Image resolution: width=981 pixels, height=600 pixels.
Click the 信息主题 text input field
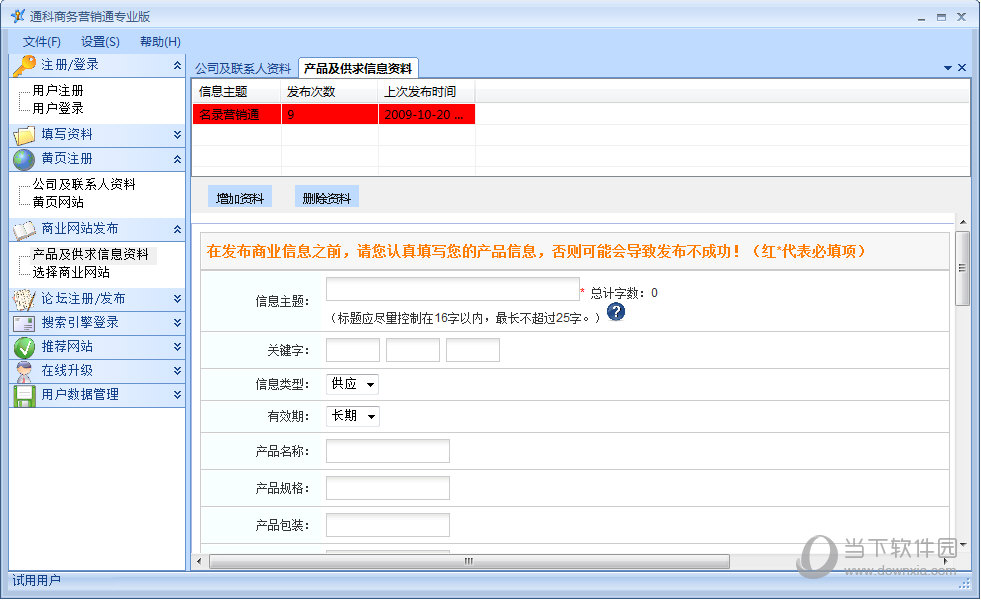pyautogui.click(x=452, y=290)
